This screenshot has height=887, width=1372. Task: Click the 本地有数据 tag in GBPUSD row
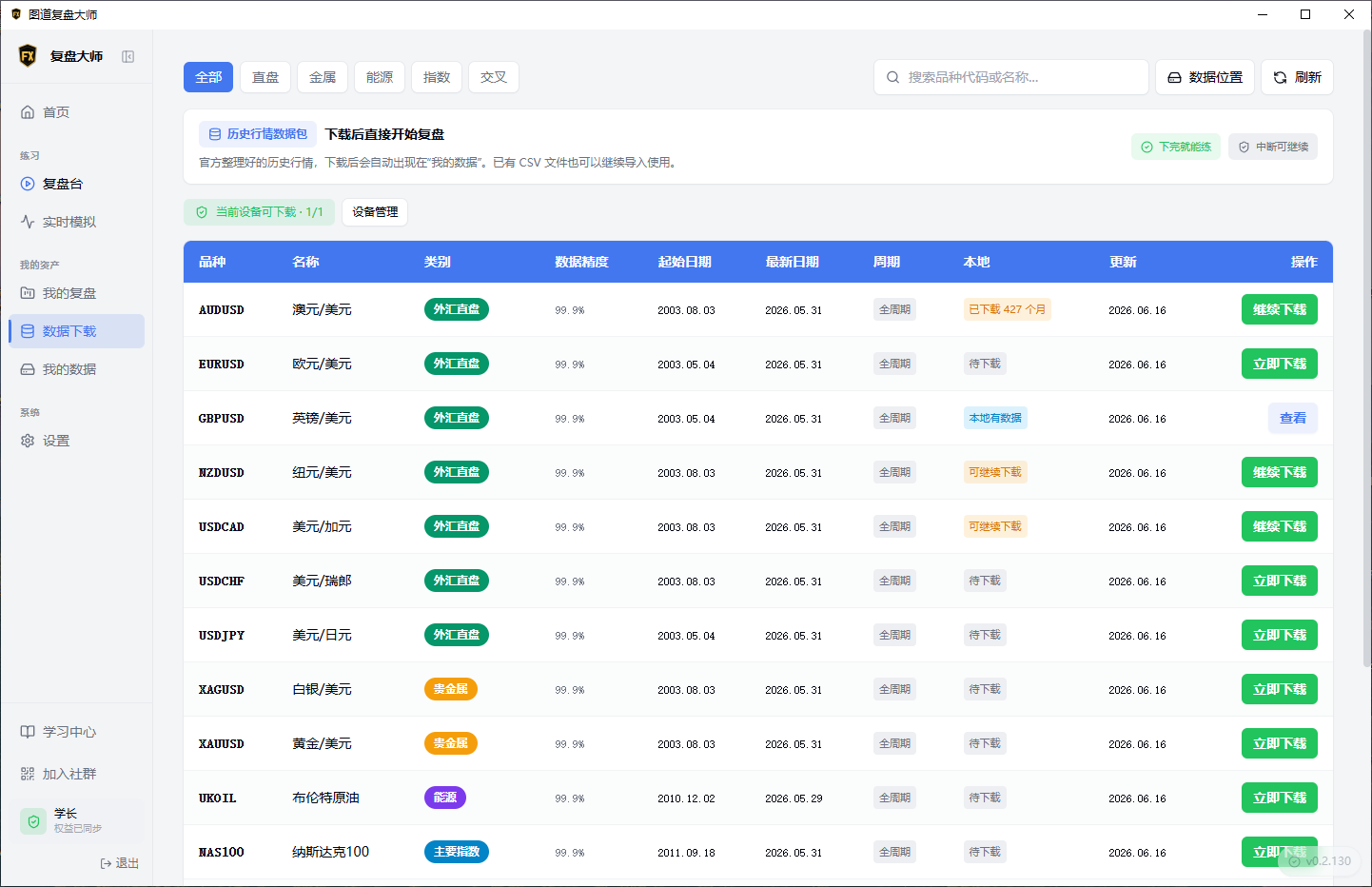[x=995, y=418]
